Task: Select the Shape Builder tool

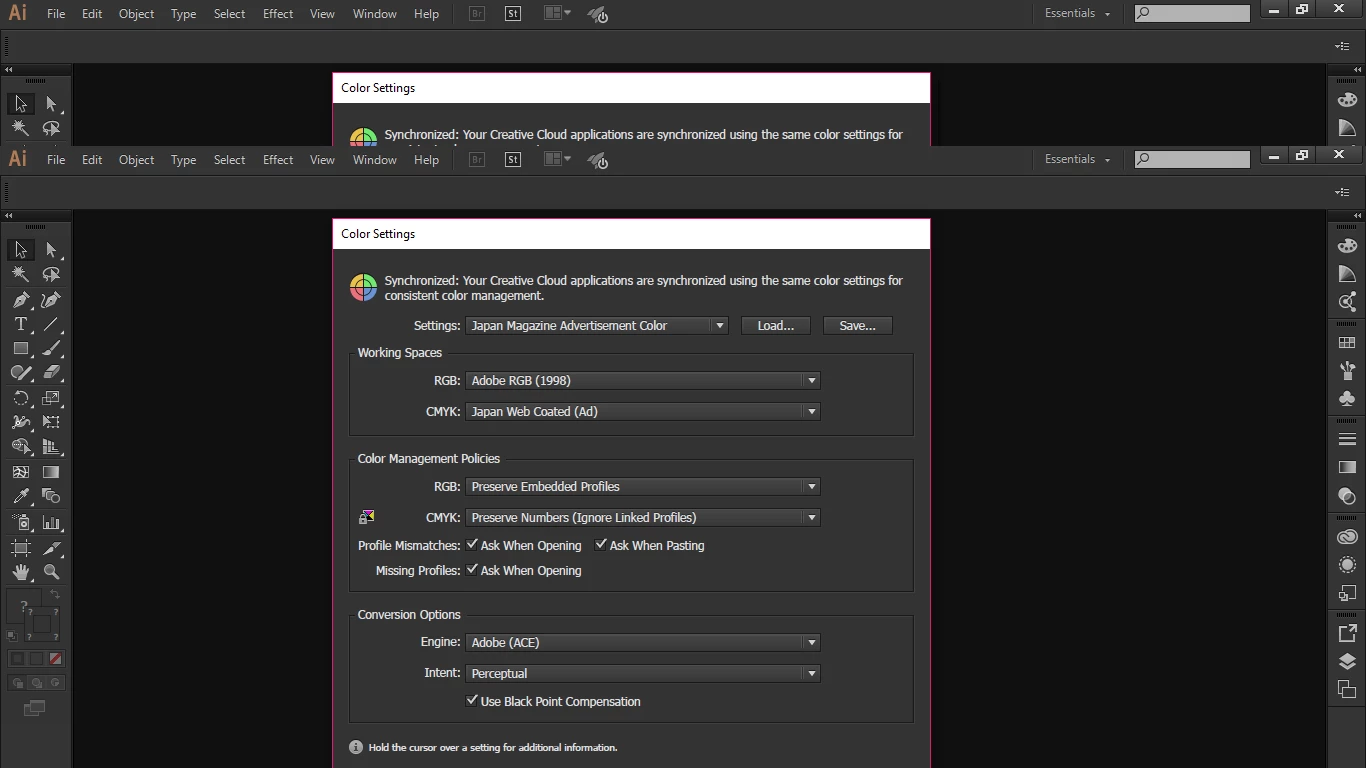Action: coord(20,447)
